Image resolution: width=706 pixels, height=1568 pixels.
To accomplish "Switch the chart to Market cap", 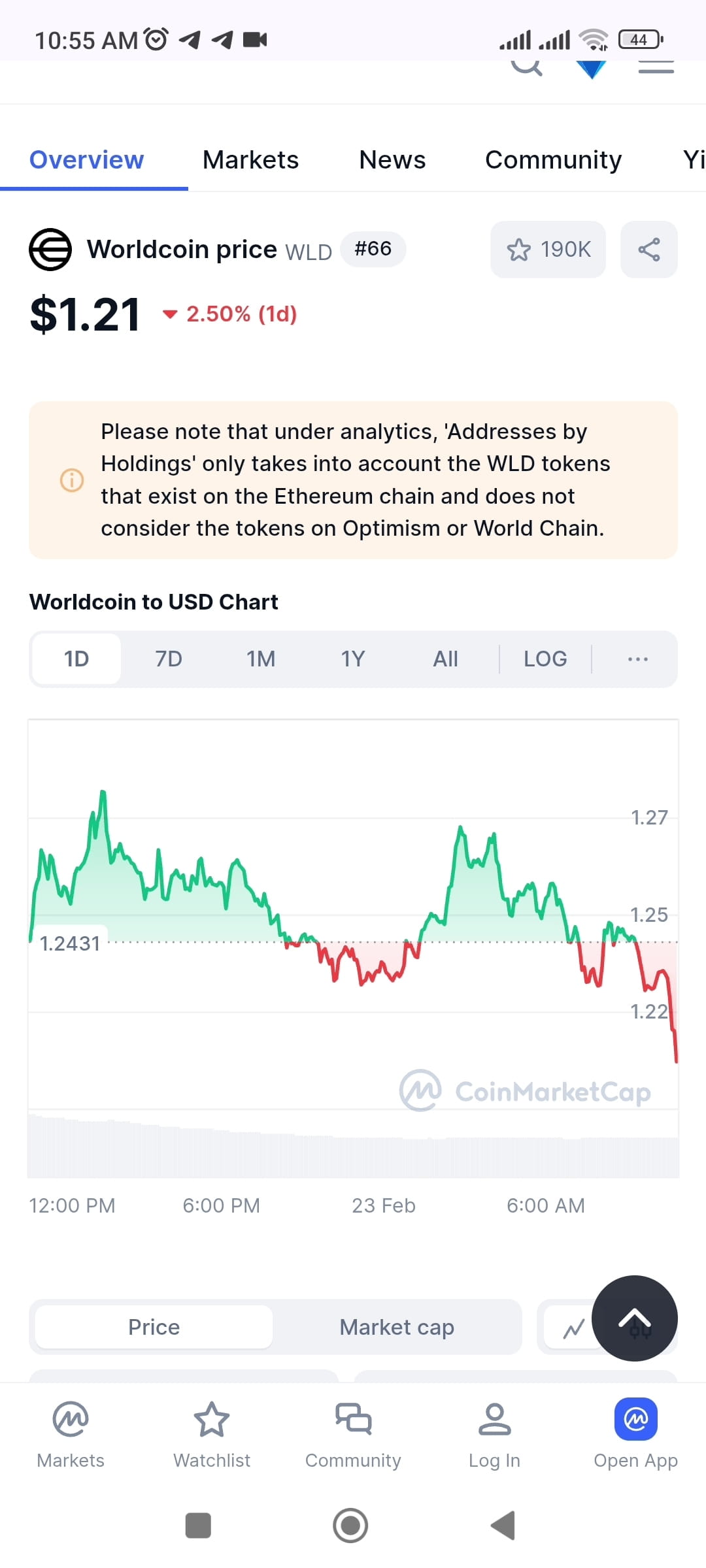I will 396,1326.
